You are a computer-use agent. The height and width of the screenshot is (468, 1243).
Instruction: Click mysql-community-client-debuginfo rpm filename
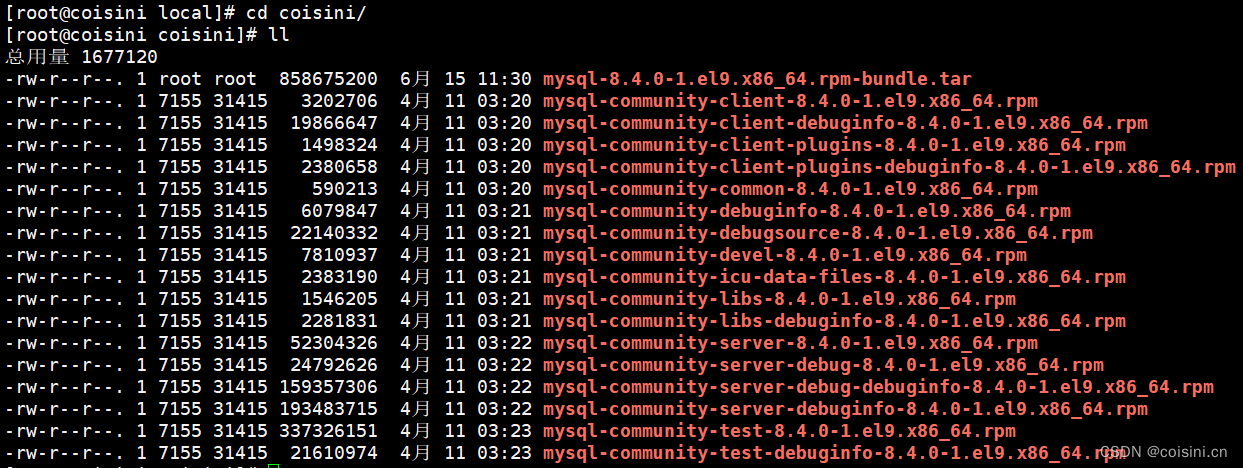845,123
